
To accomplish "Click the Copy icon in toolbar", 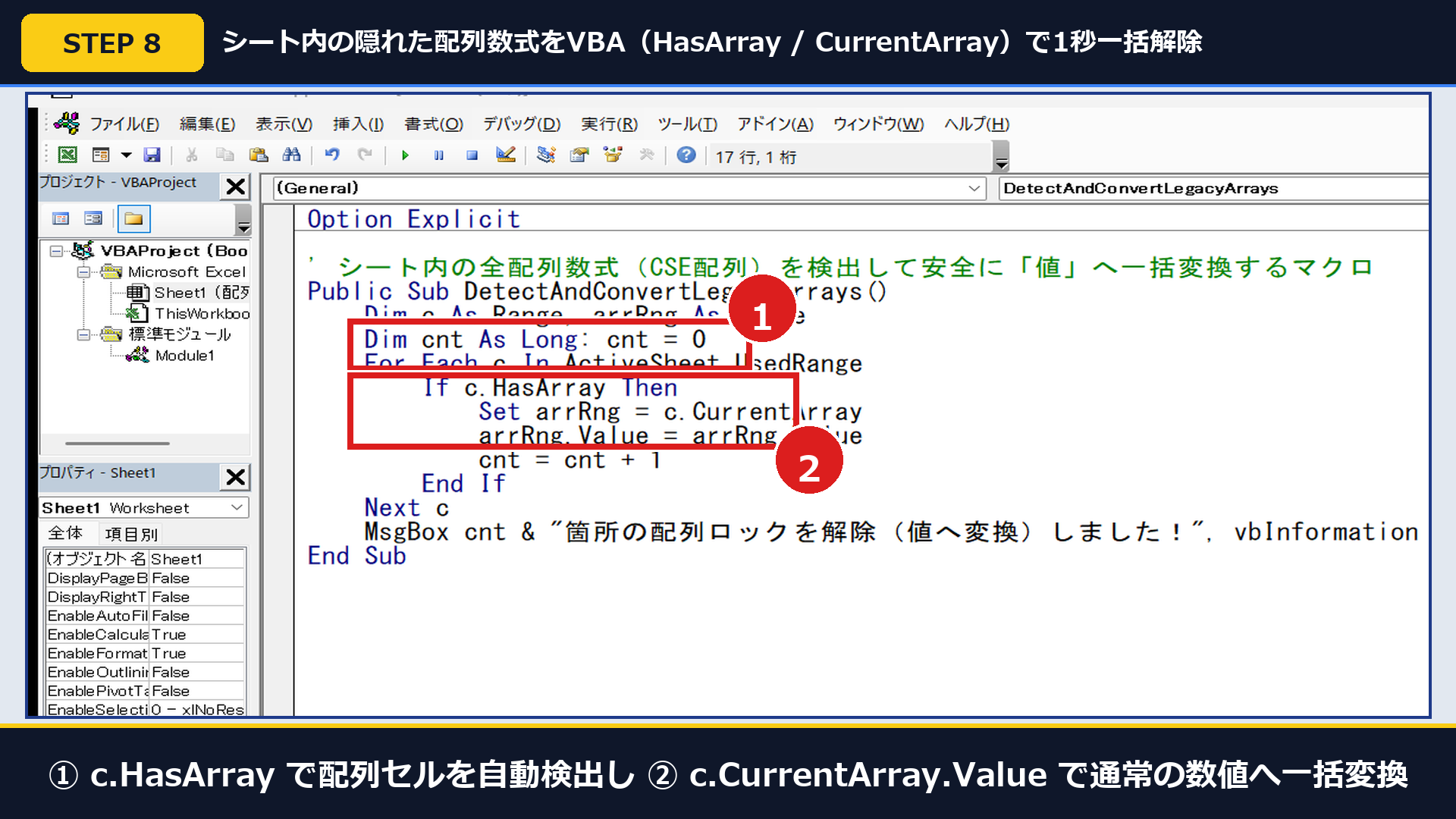I will [x=225, y=155].
